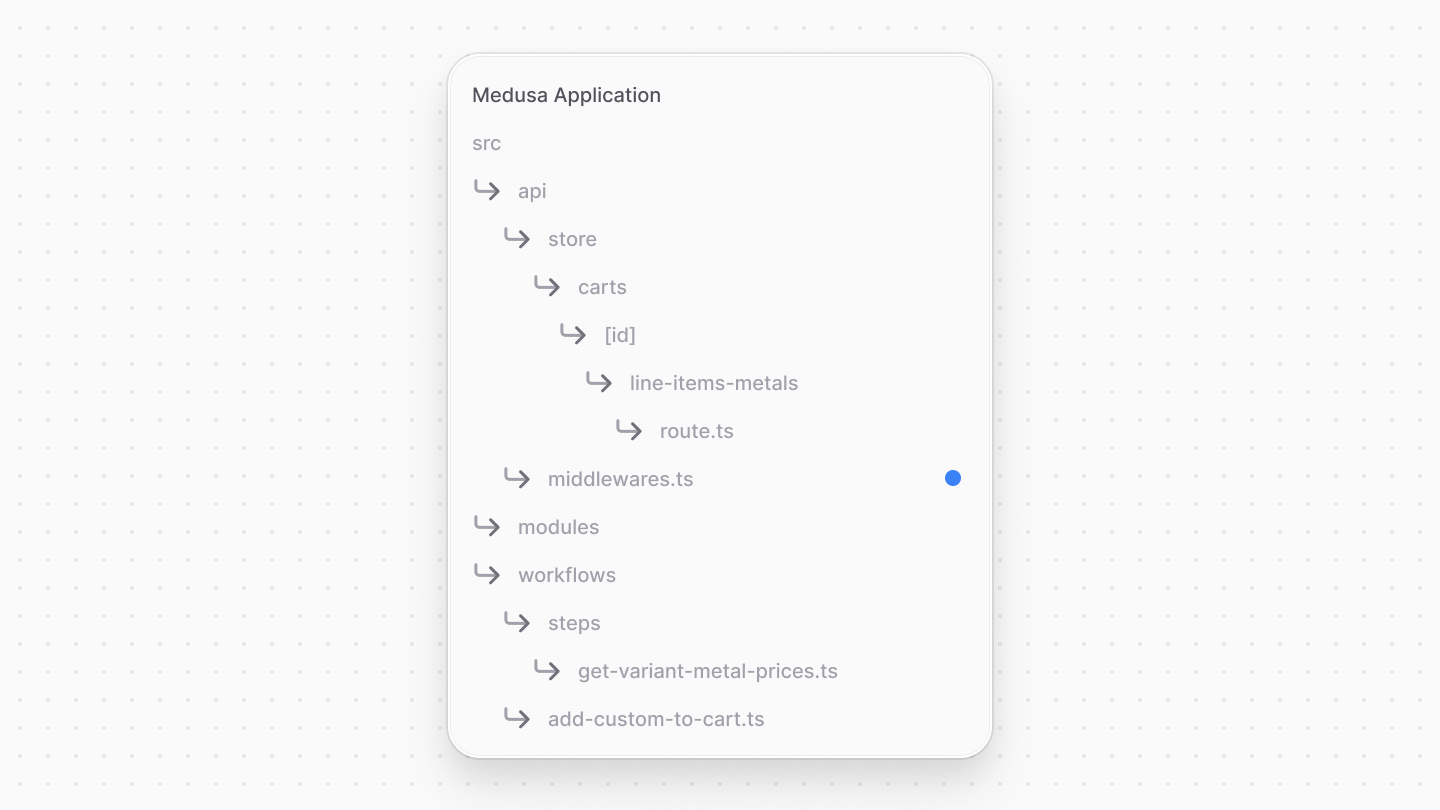
Task: Click the arrow icon beside line-items-metals
Action: click(599, 383)
